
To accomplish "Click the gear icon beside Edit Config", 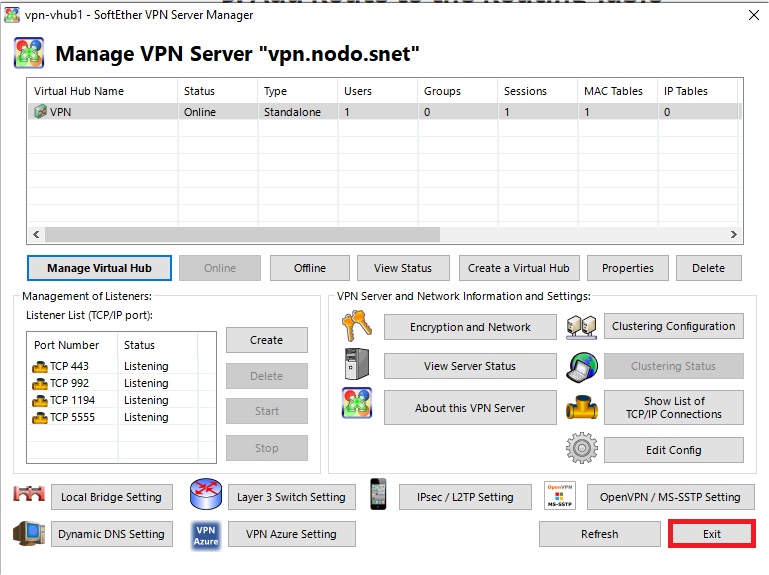I will 582,447.
